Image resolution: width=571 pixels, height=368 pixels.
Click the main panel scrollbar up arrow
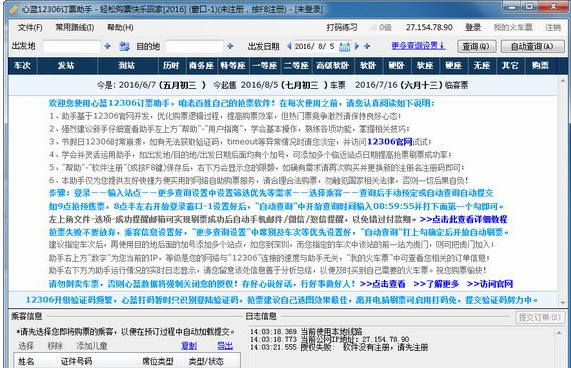tap(563, 81)
